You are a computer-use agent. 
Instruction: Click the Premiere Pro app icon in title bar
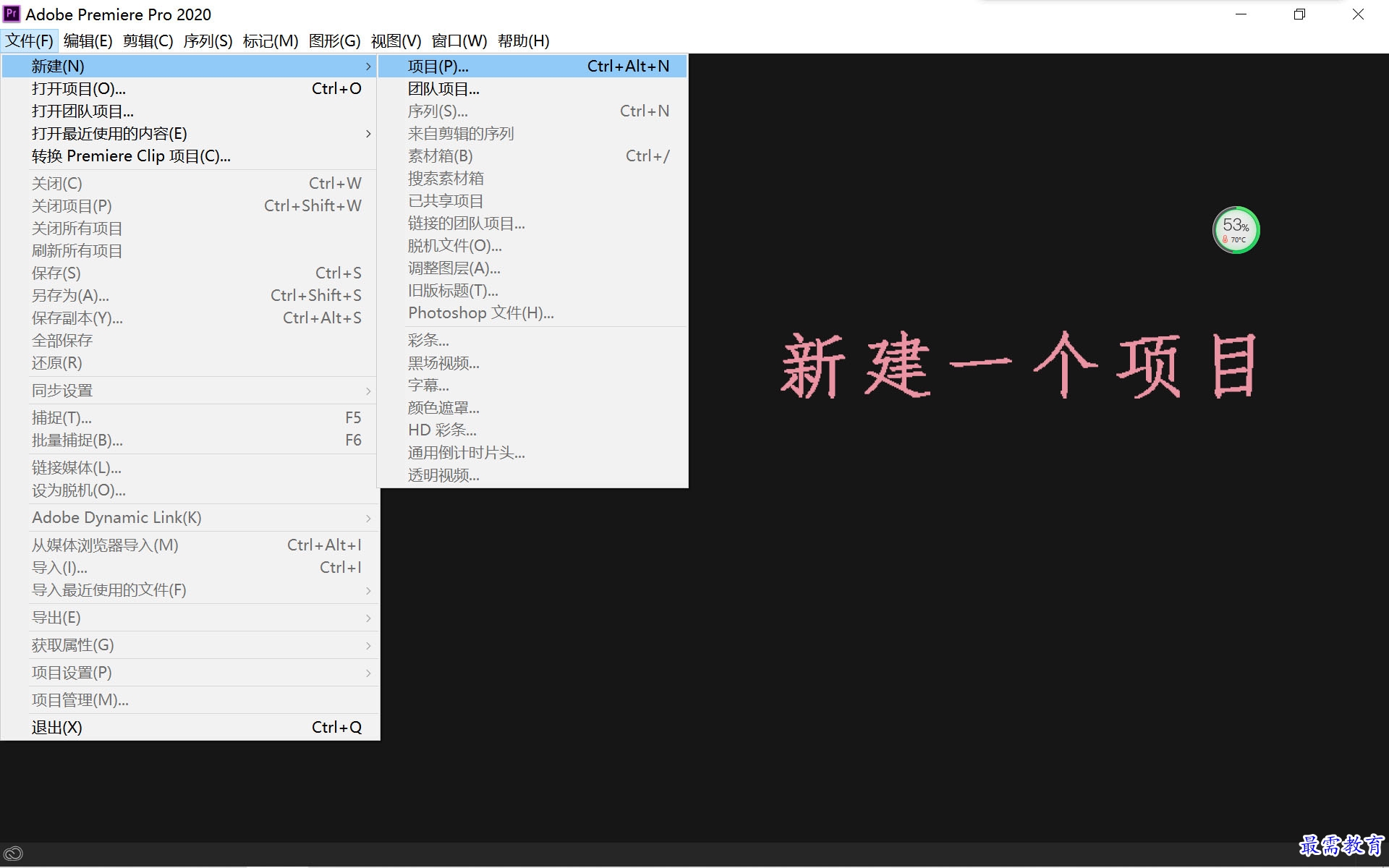point(12,14)
